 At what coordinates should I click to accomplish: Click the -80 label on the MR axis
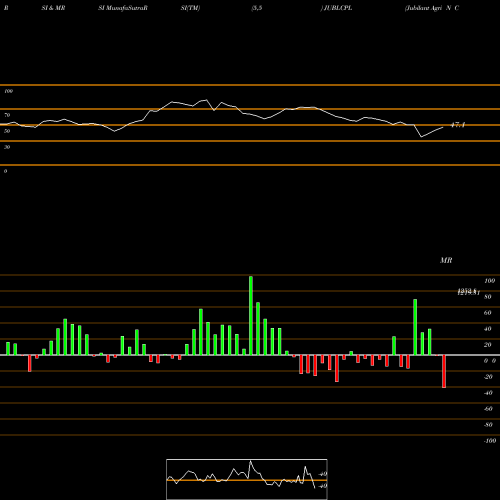pyautogui.click(x=488, y=425)
